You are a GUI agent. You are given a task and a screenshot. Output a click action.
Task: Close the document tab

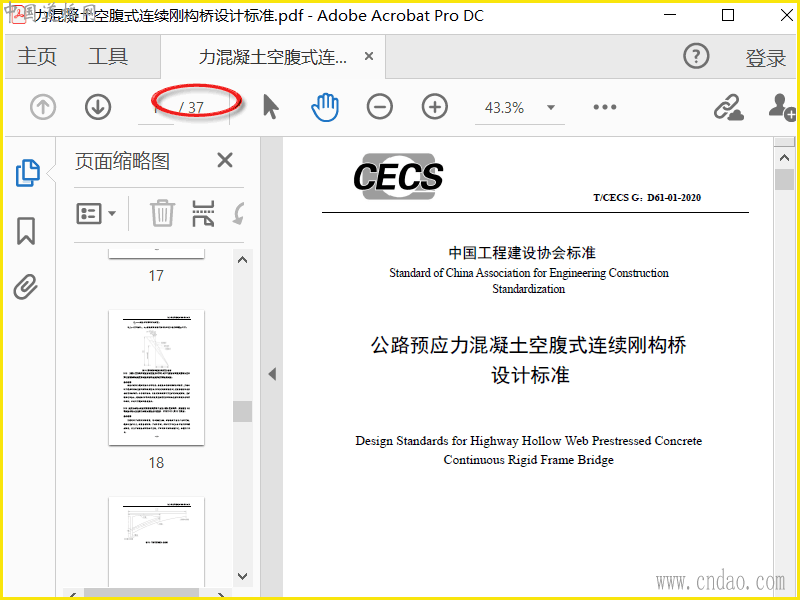[x=369, y=56]
